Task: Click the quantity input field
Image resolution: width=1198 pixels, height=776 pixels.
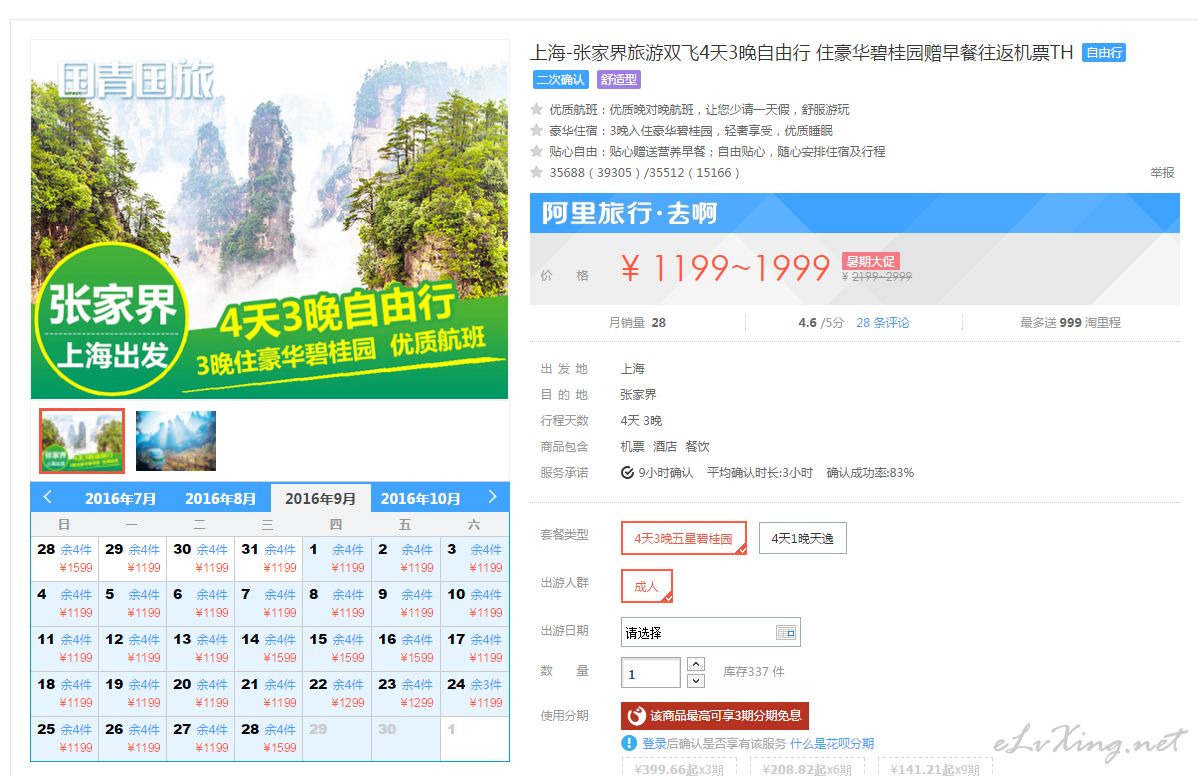Action: pyautogui.click(x=650, y=673)
